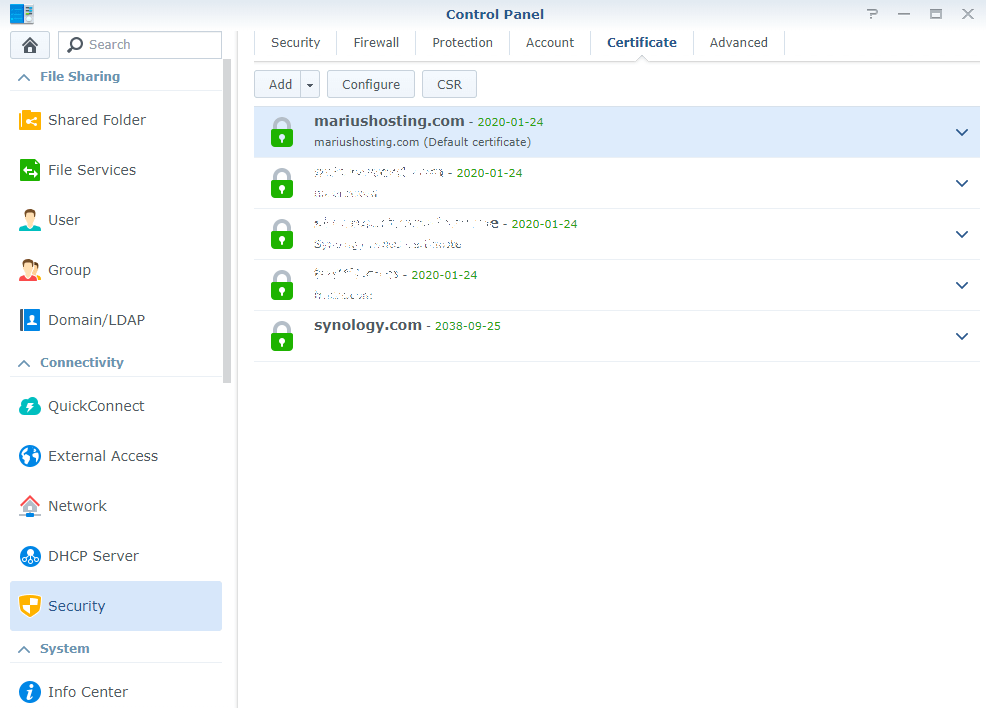The height and width of the screenshot is (708, 986).
Task: Click the Default certificate description text
Action: (422, 142)
